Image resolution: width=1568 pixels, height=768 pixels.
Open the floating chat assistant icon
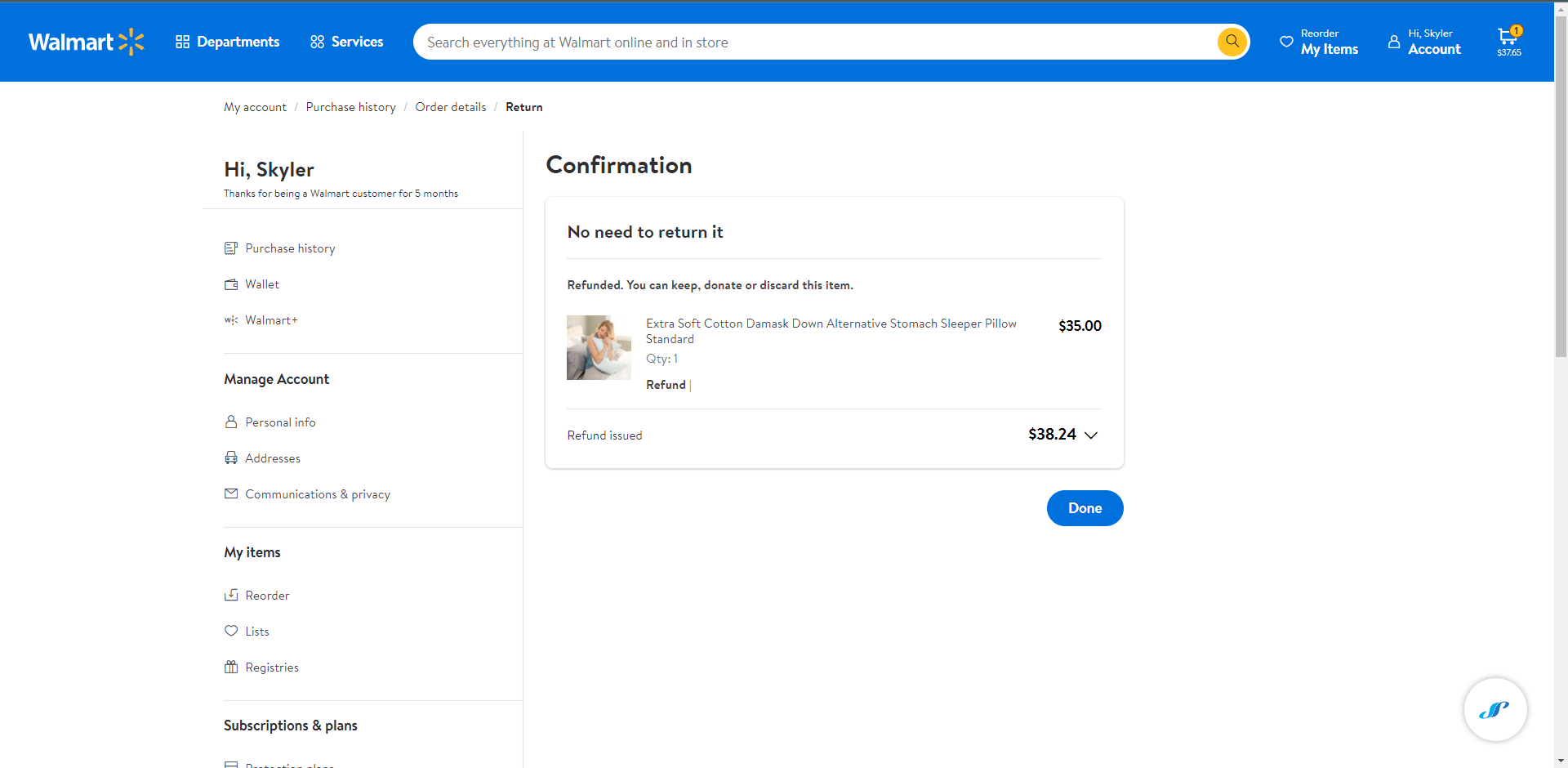coord(1495,709)
